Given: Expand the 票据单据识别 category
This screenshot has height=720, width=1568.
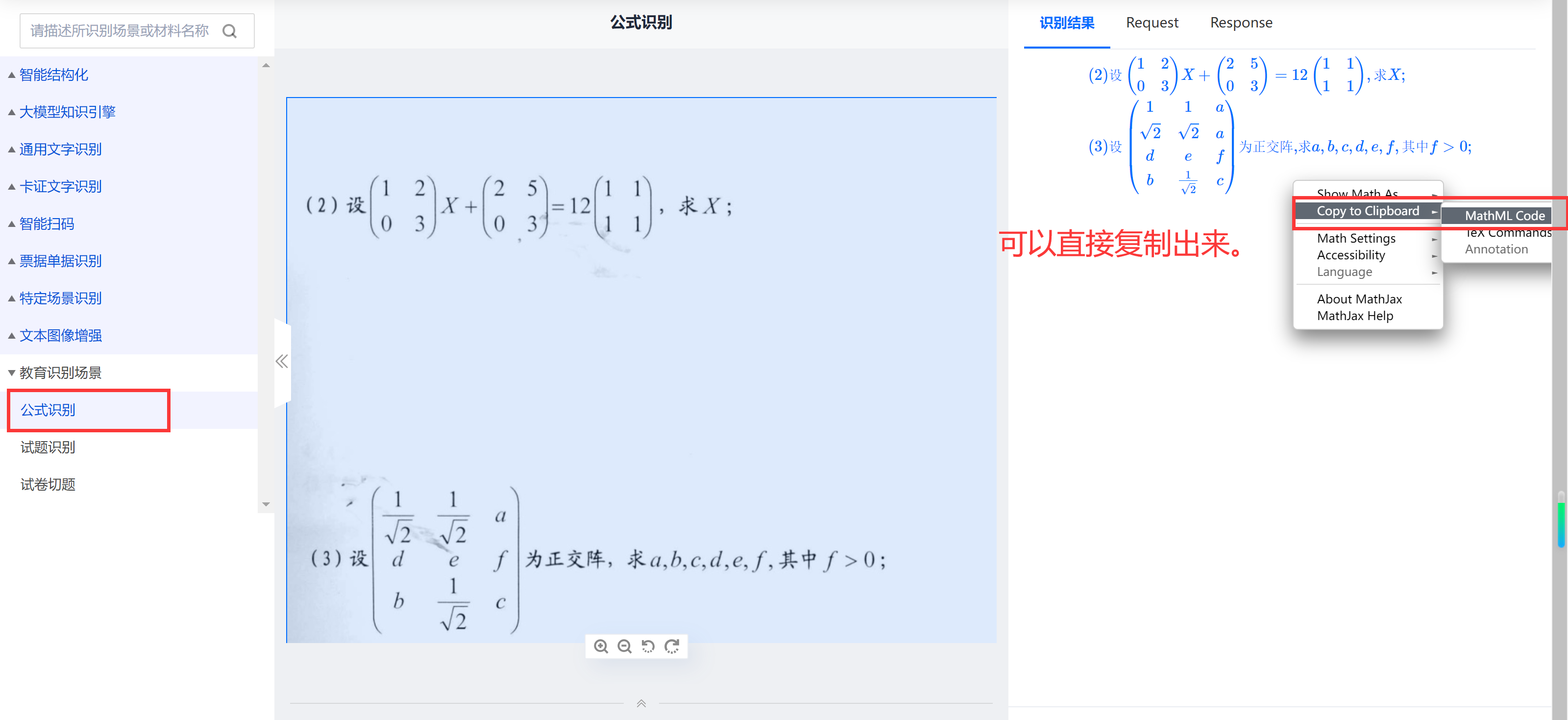Looking at the screenshot, I should pyautogui.click(x=60, y=261).
